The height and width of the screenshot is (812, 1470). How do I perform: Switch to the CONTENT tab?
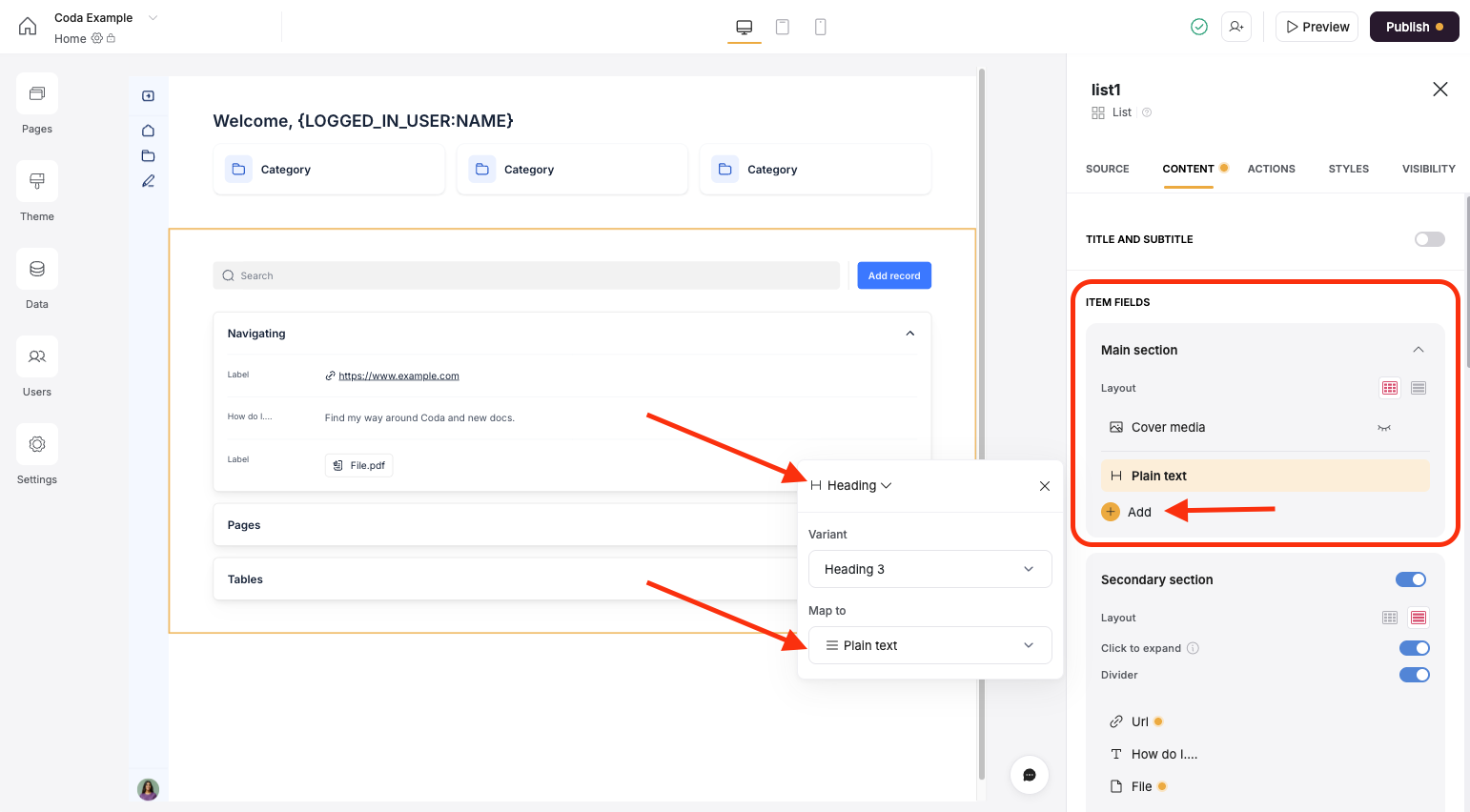click(1188, 169)
